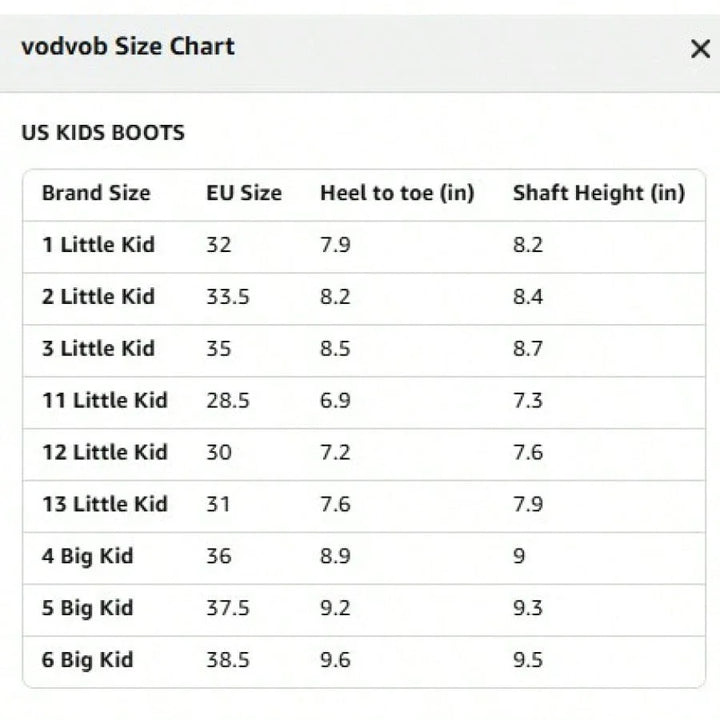Select the 1 Little Kid row label
The image size is (720, 720).
98,245
